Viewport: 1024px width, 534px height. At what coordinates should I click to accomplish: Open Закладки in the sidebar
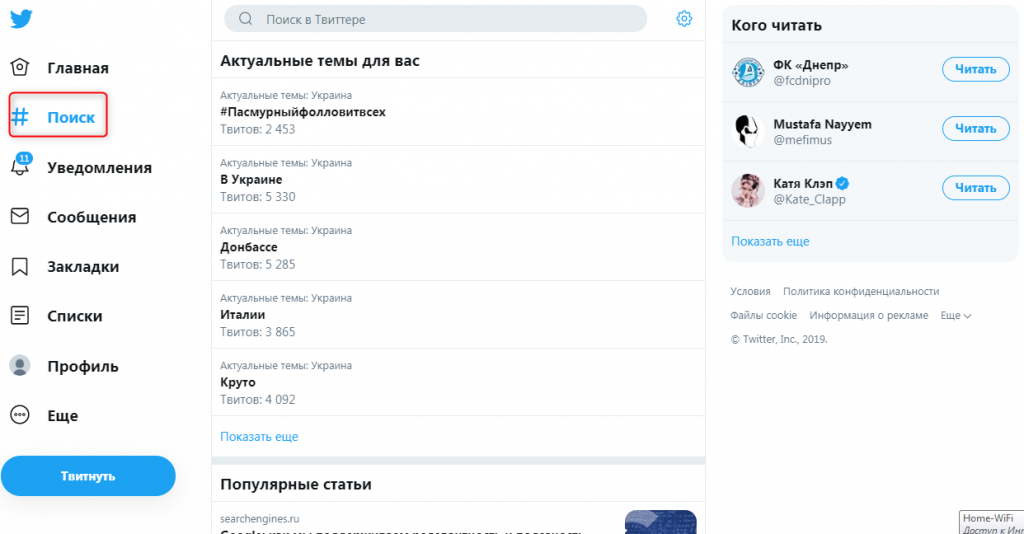[x=83, y=267]
